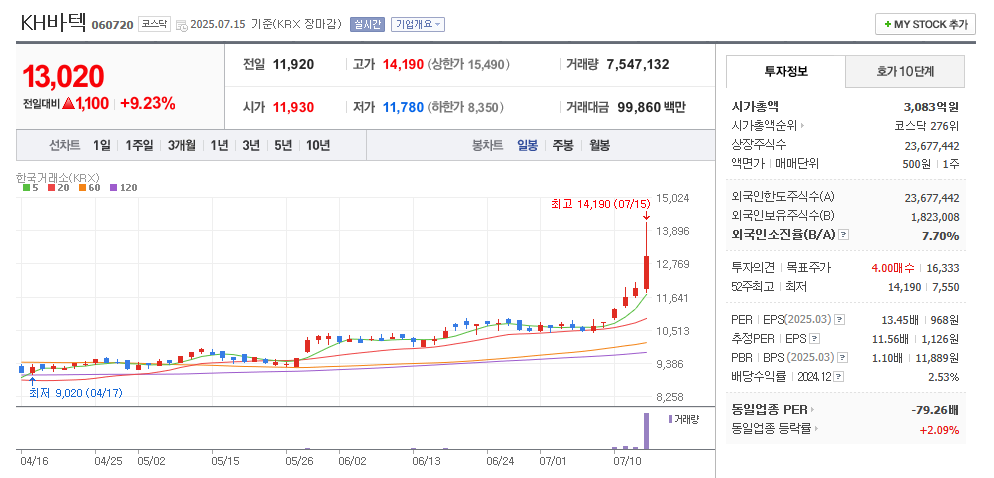This screenshot has width=994, height=478.
Task: Click help icon next to 배당수익률 2024.12
Action: point(839,377)
